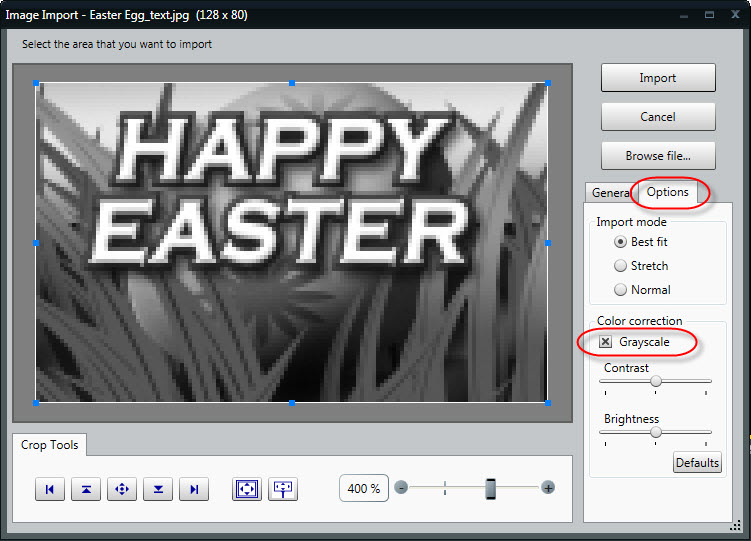Click the bottom-left crop handle
This screenshot has width=751, height=541.
pos(36,403)
